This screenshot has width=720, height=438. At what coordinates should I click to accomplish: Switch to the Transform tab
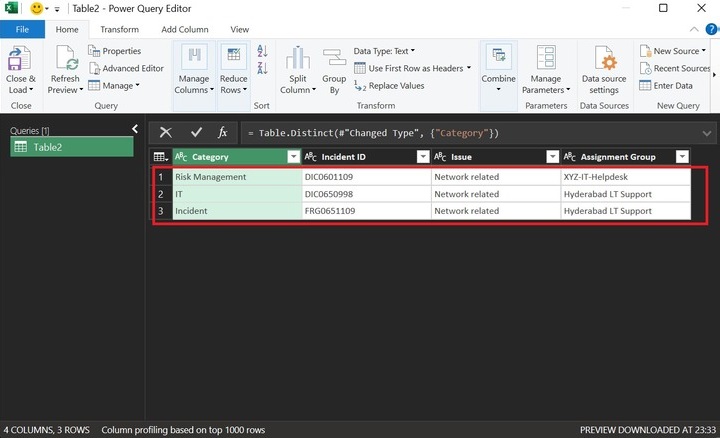[x=119, y=29]
